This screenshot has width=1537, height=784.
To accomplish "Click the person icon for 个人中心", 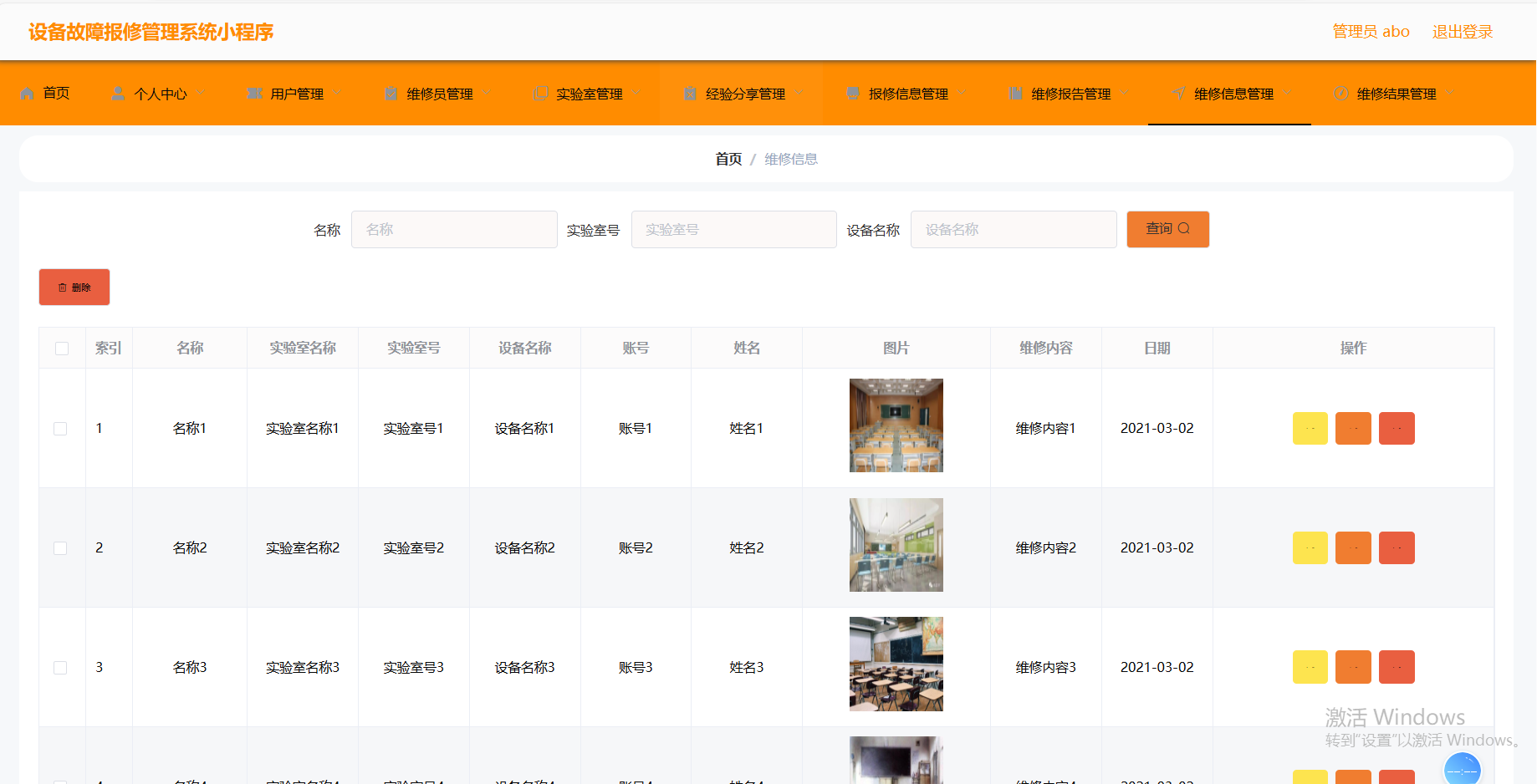I will click(118, 94).
